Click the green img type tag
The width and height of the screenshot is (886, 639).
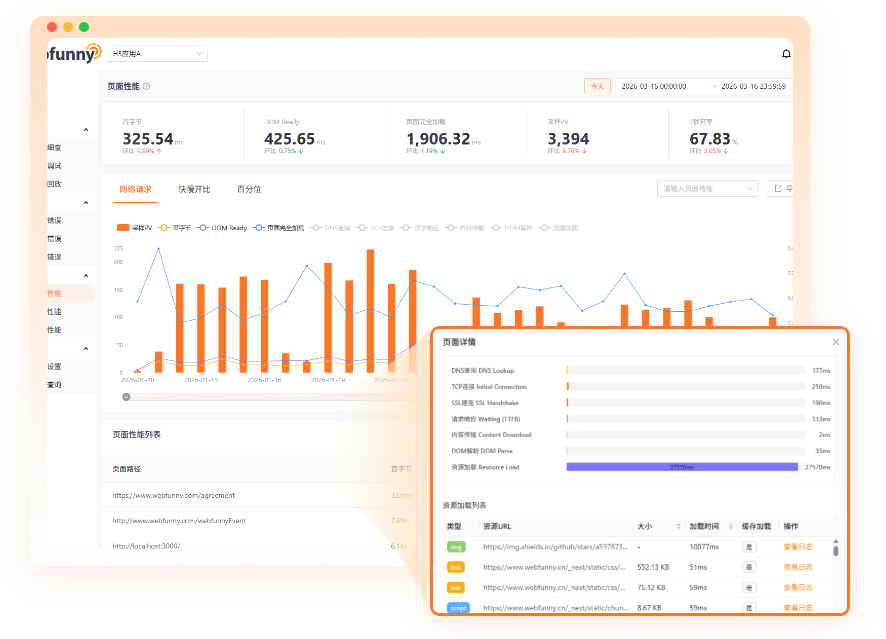click(456, 547)
